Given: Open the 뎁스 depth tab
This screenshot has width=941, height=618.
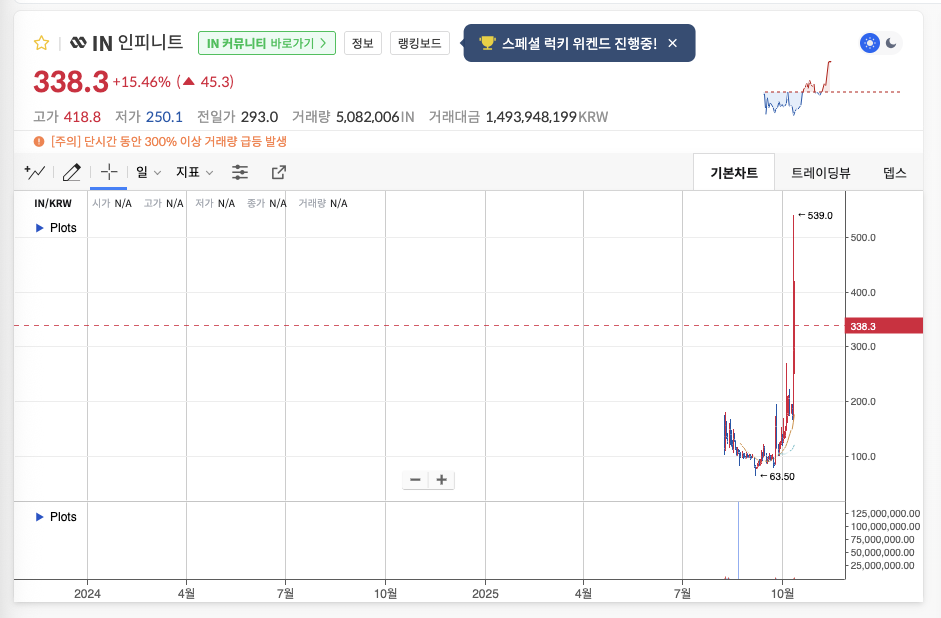Looking at the screenshot, I should pos(894,172).
